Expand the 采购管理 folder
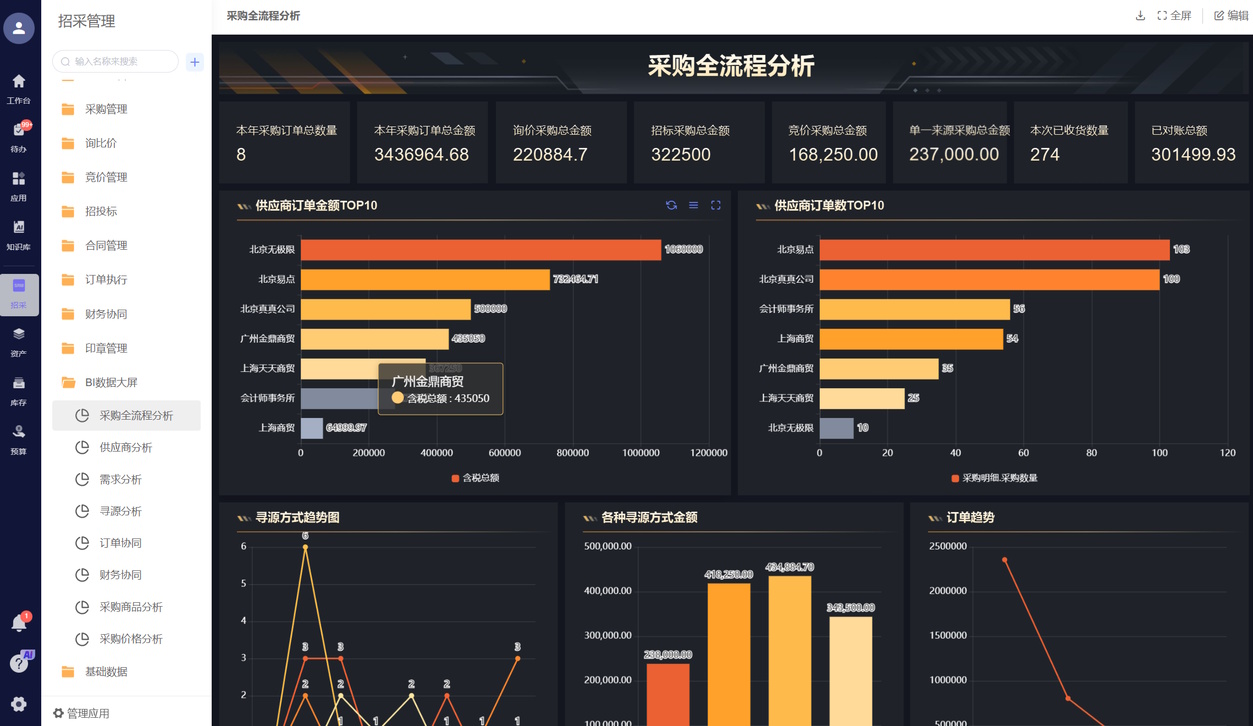 click(106, 109)
